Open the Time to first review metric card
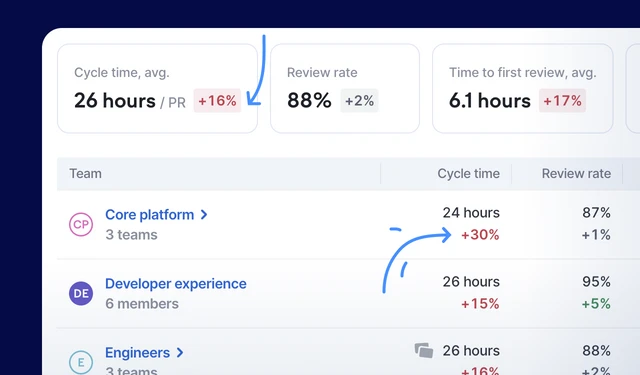Viewport: 640px width, 375px height. [523, 89]
